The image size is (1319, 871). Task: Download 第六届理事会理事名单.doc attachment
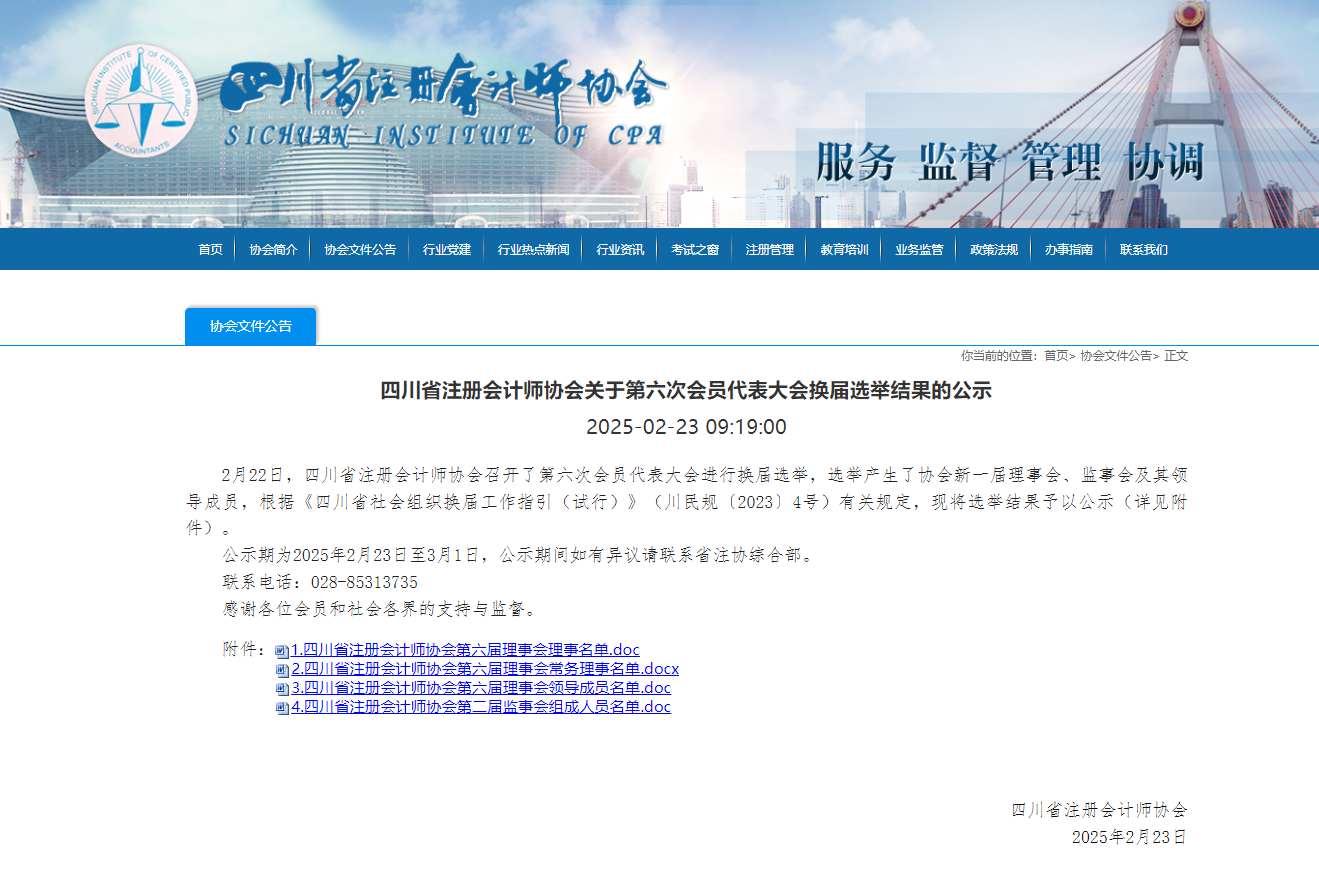(x=465, y=650)
